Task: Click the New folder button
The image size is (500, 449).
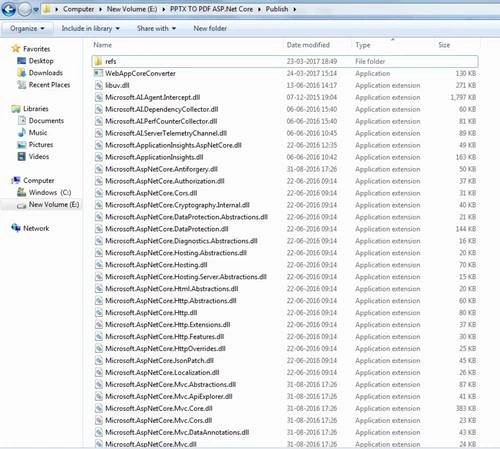Action: click(210, 28)
